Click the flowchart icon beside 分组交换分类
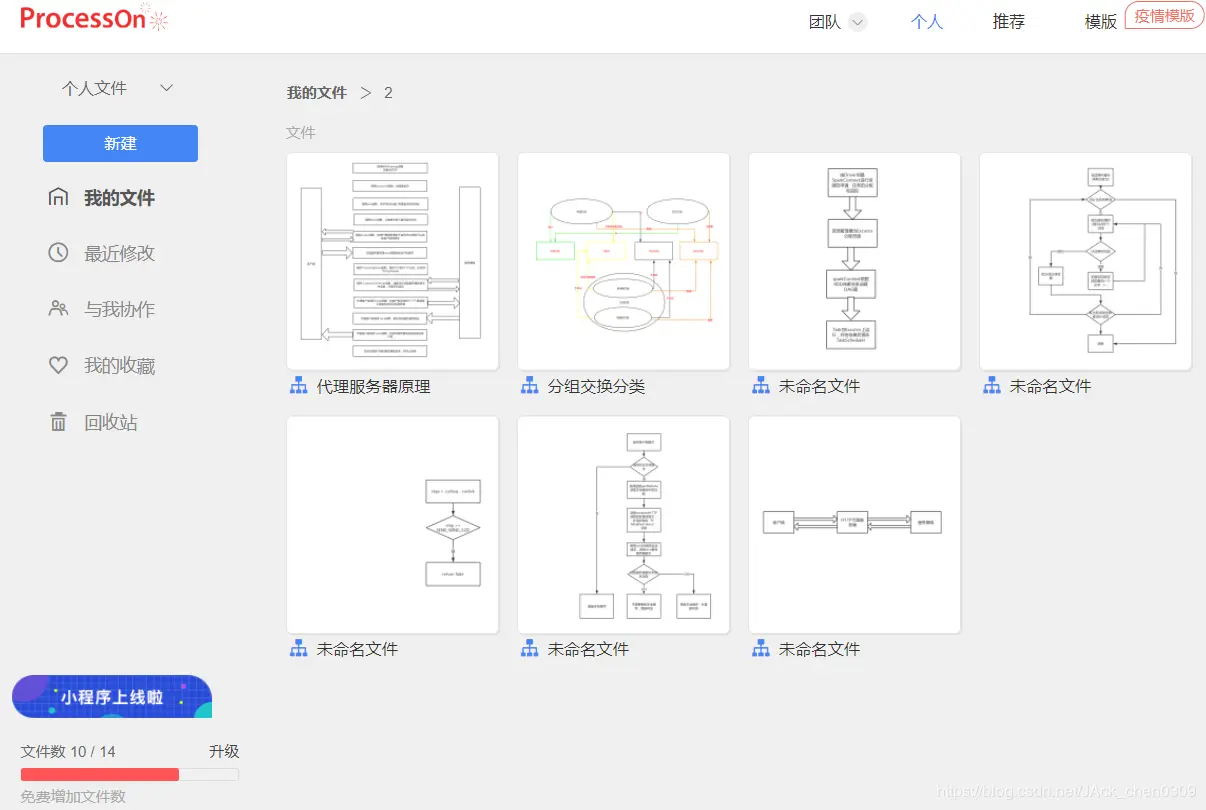This screenshot has height=810, width=1206. point(529,385)
